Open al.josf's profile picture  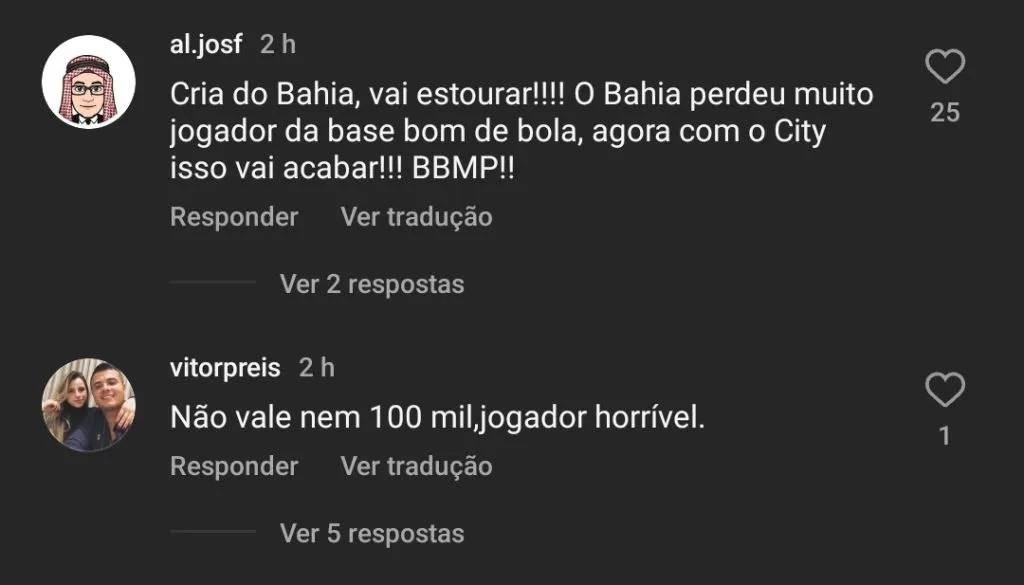(88, 82)
